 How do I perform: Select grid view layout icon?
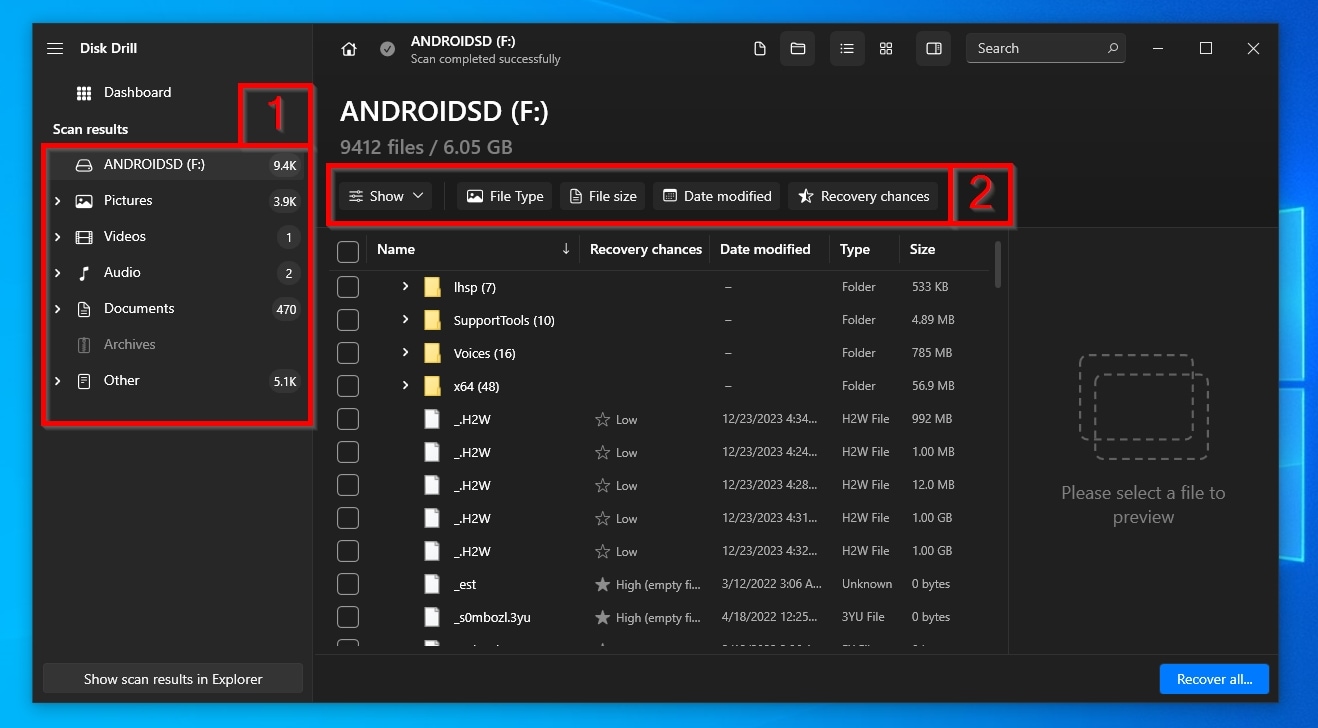886,49
